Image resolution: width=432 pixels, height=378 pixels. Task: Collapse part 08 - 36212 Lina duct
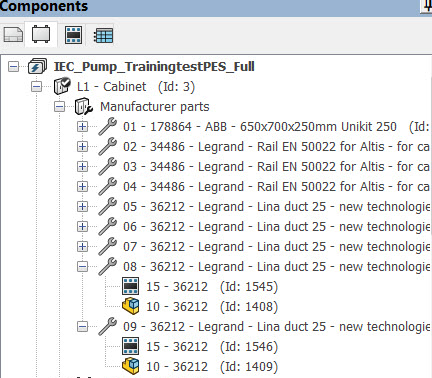point(82,267)
